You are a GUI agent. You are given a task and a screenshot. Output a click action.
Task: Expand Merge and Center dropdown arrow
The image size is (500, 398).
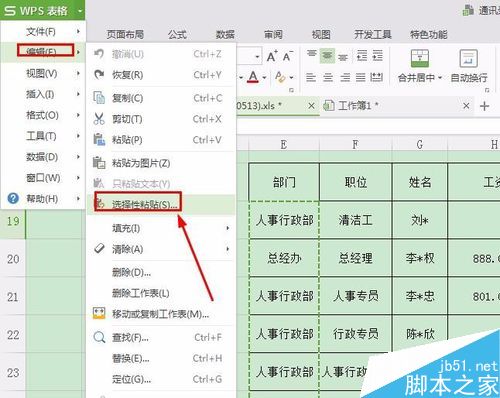tap(440, 78)
